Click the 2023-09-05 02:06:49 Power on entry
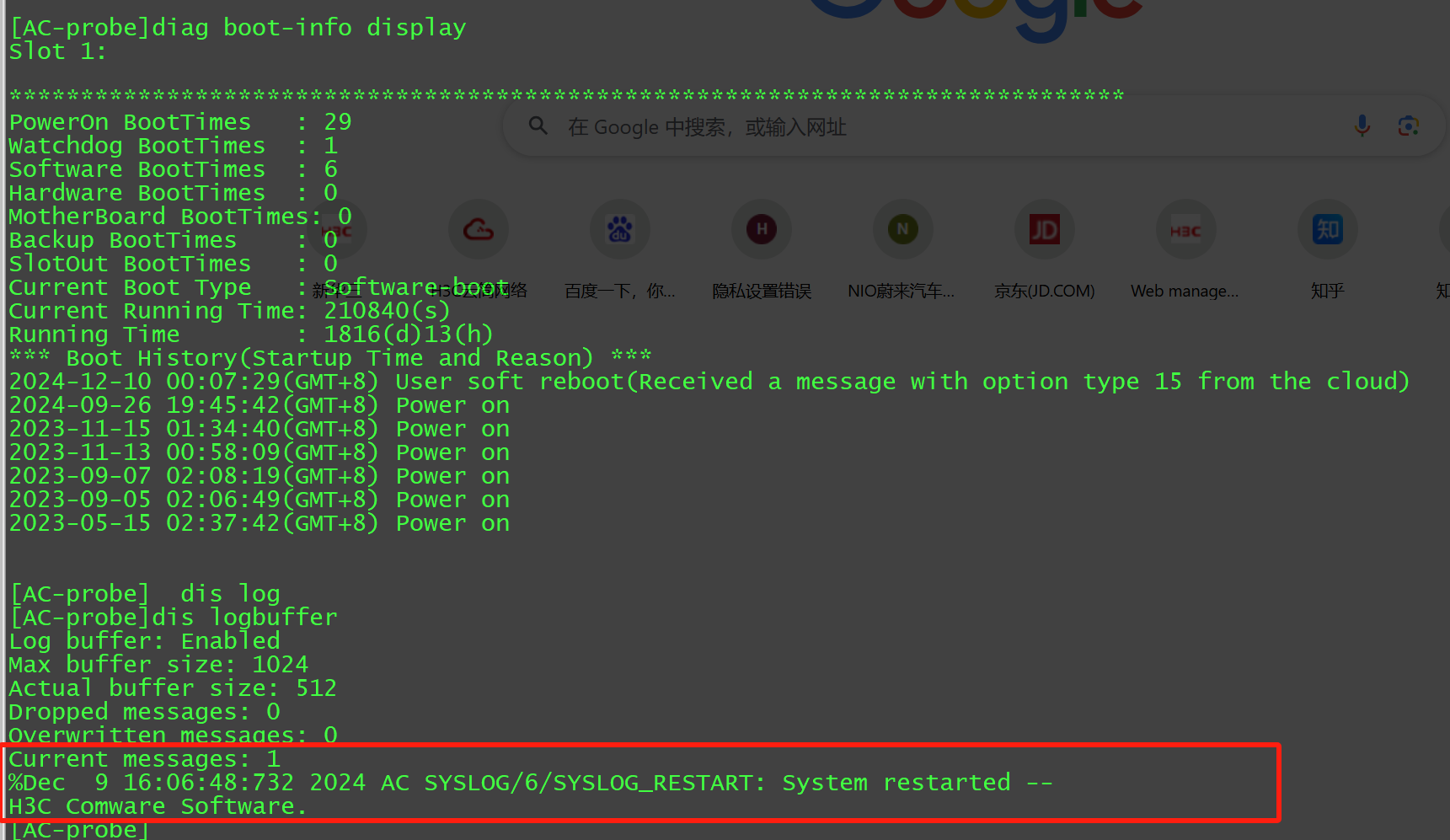 260,500
